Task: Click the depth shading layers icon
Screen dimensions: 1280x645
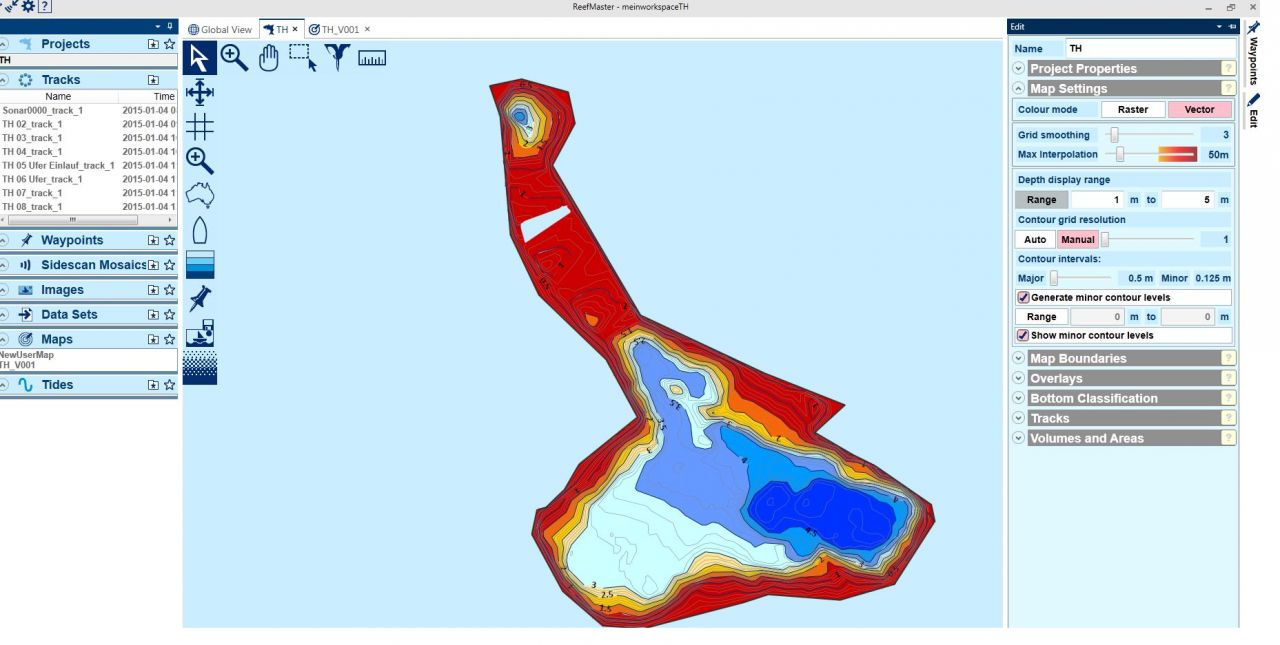Action: (x=200, y=265)
